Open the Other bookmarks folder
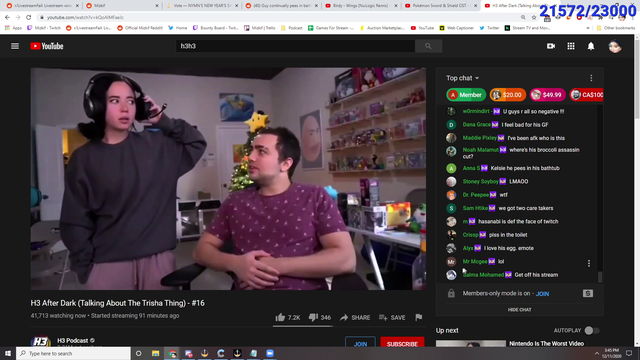 (x=616, y=28)
